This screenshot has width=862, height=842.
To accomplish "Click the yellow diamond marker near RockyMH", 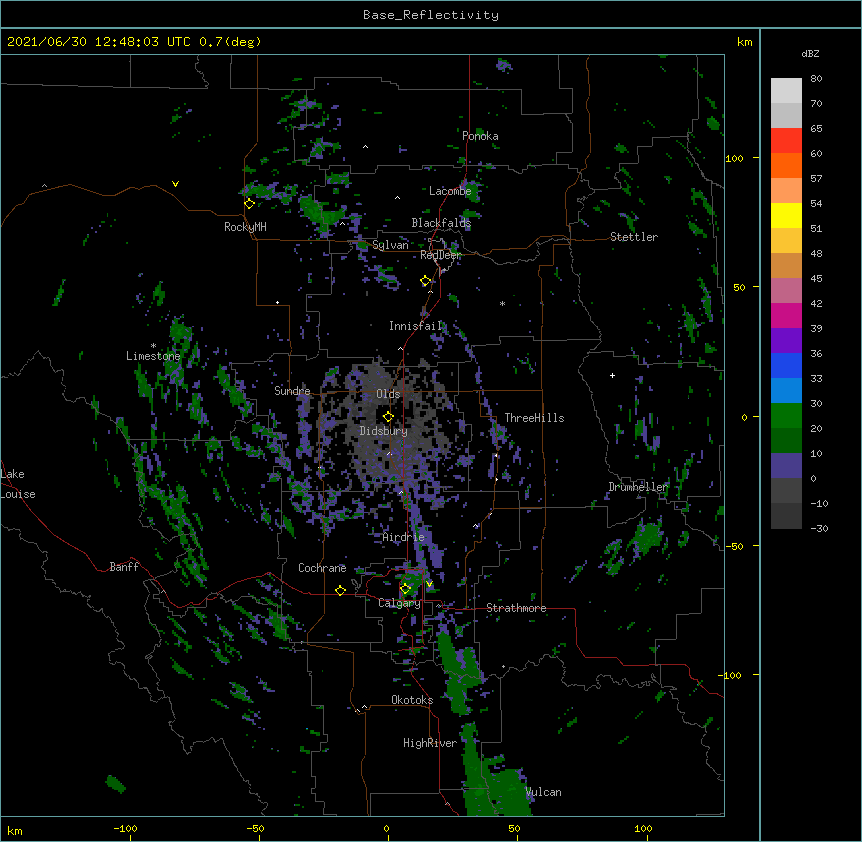I will pyautogui.click(x=250, y=204).
